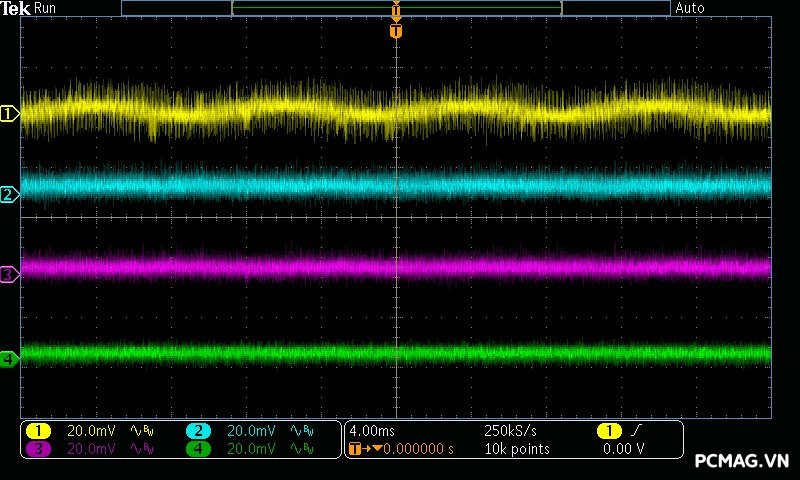Click the cyan channel 2 ground marker

(x=9, y=194)
